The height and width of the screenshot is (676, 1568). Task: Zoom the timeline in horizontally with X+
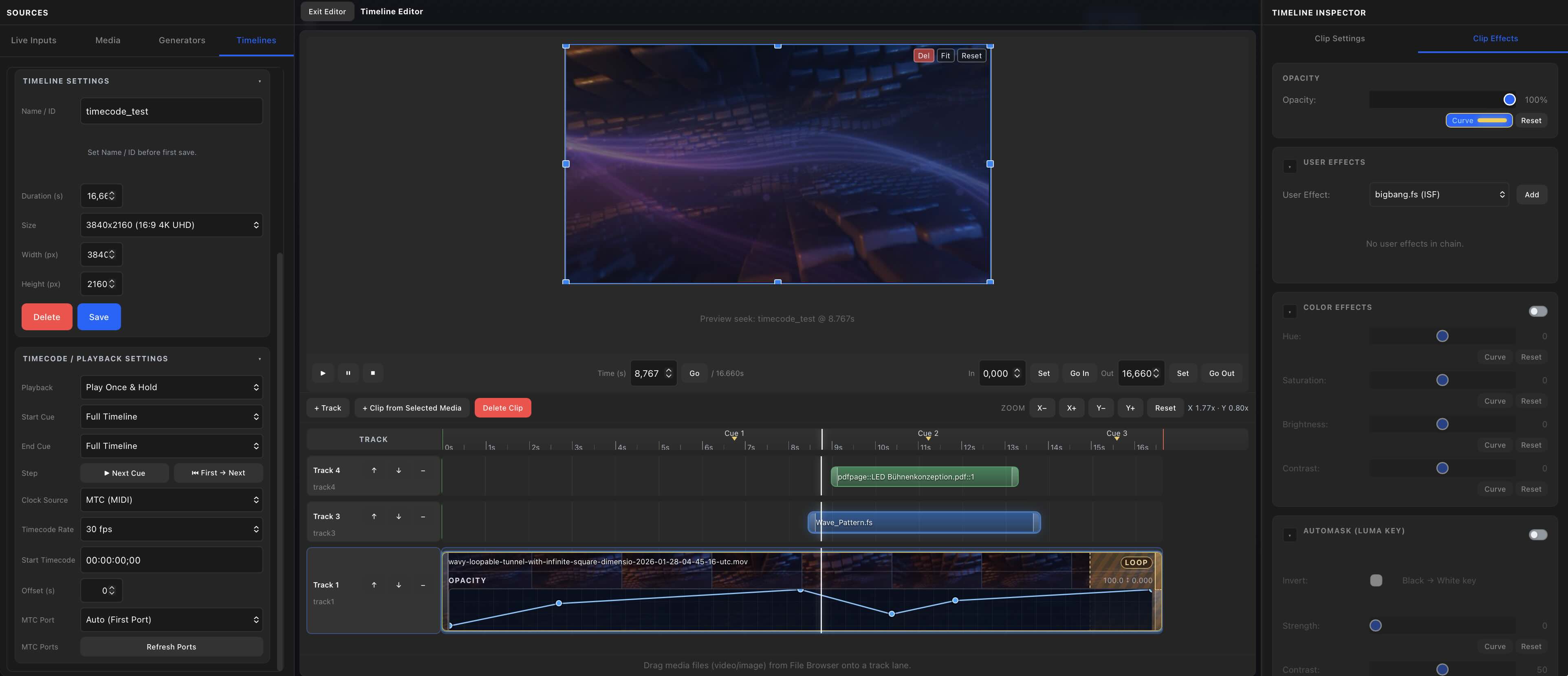coord(1071,407)
